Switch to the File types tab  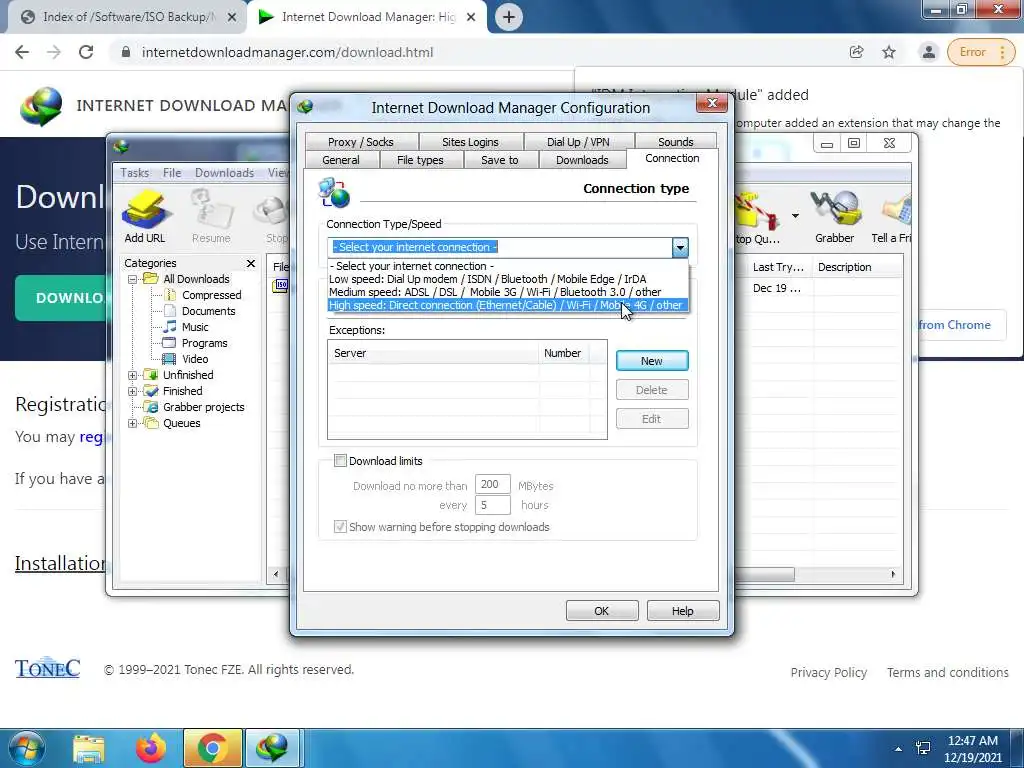click(x=420, y=160)
